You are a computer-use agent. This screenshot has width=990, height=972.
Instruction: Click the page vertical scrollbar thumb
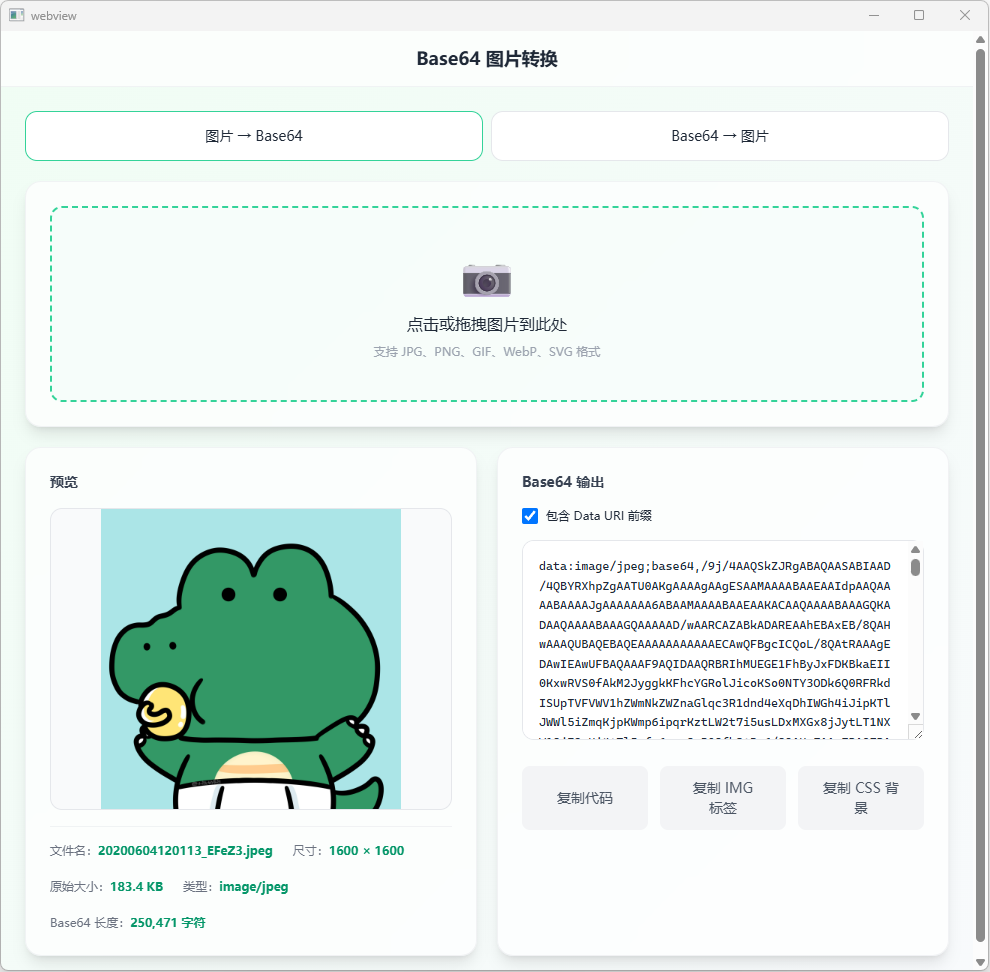pos(980,496)
